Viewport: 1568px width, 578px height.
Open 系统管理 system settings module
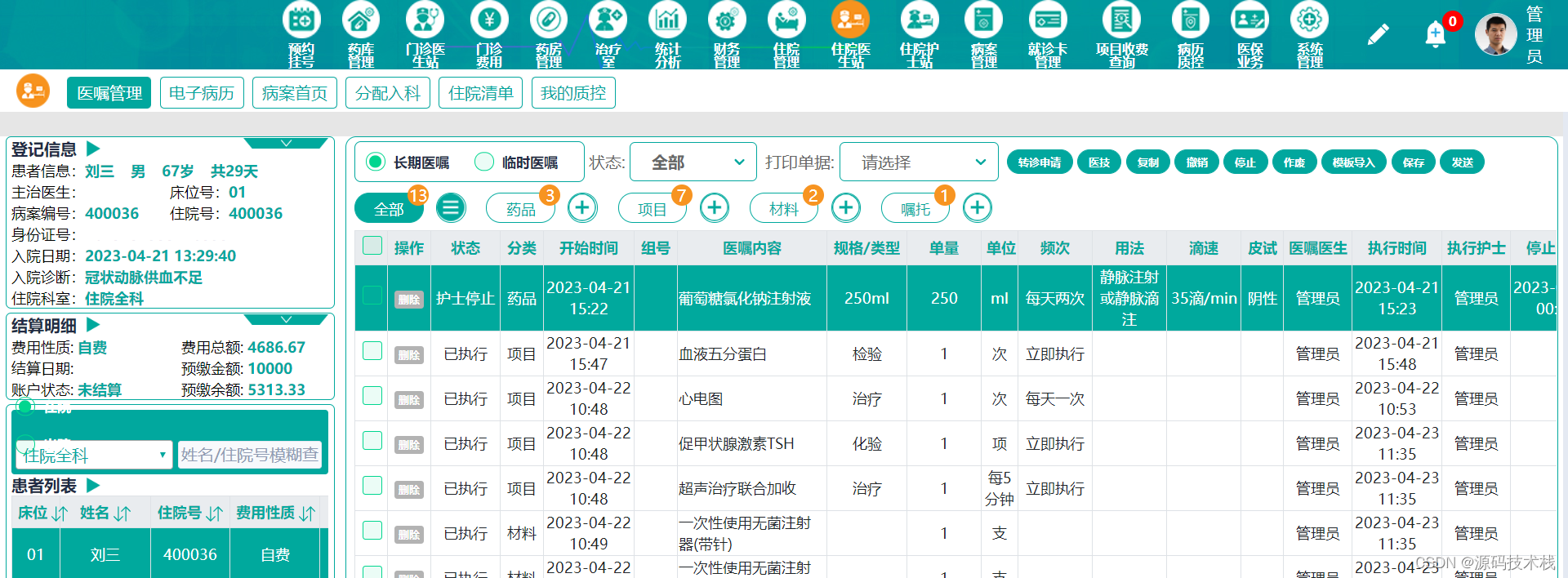point(1310,34)
